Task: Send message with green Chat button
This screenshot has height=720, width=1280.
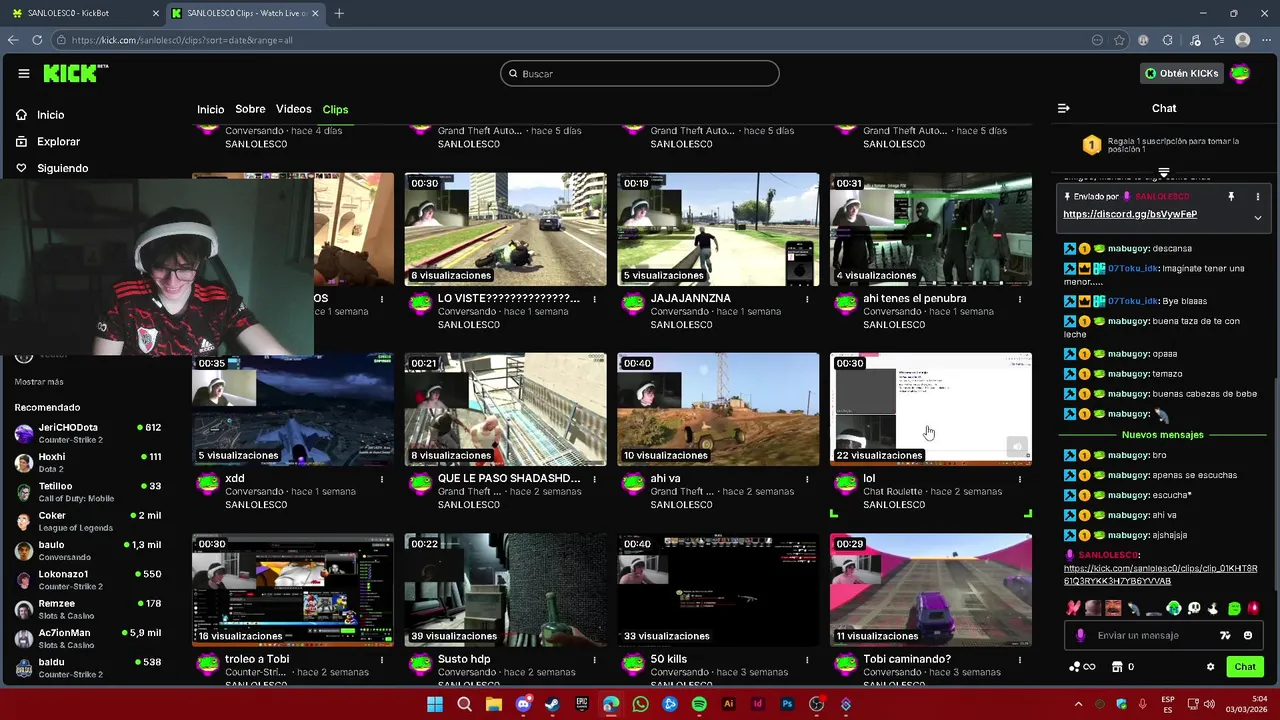Action: (x=1245, y=667)
